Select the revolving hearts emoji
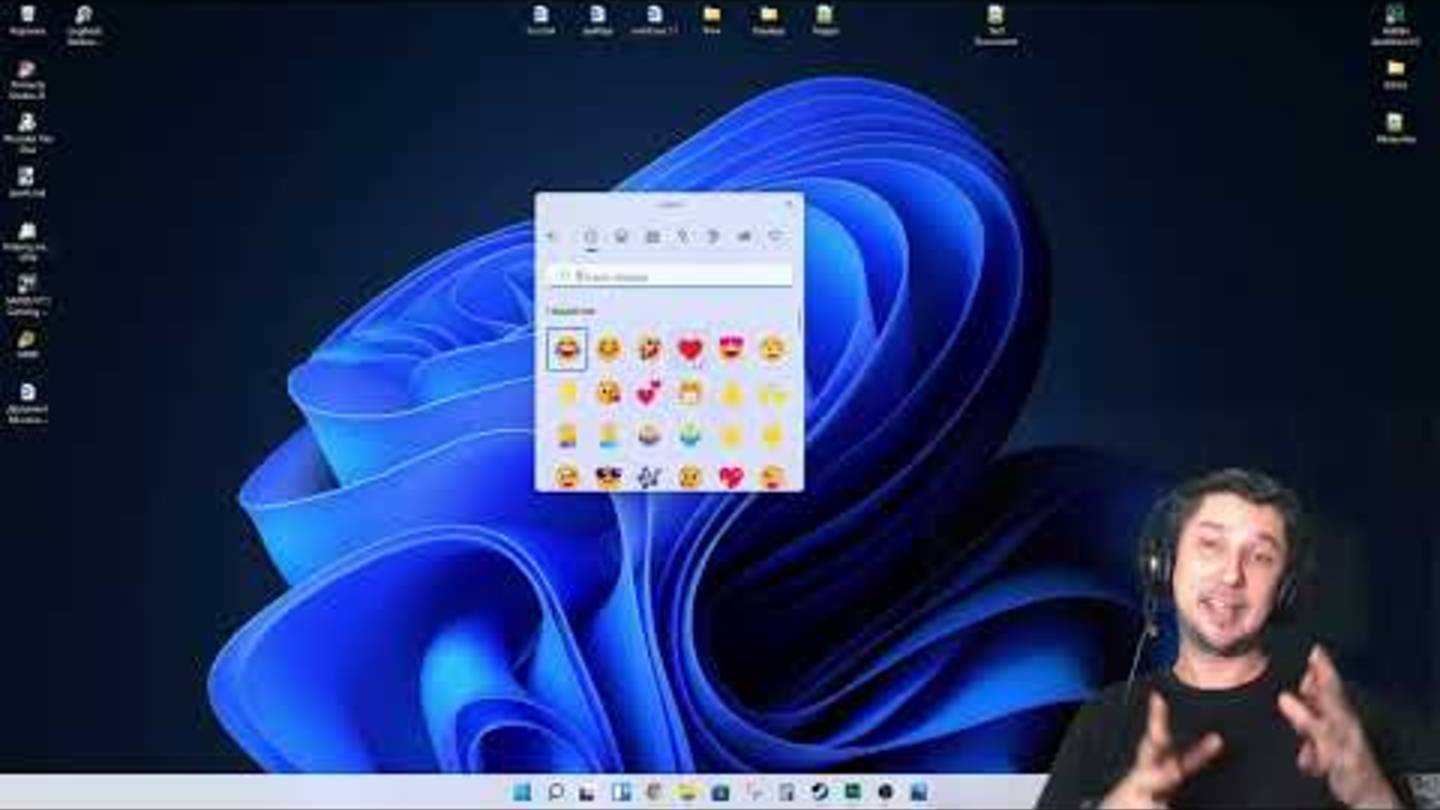This screenshot has height=810, width=1440. (x=647, y=391)
